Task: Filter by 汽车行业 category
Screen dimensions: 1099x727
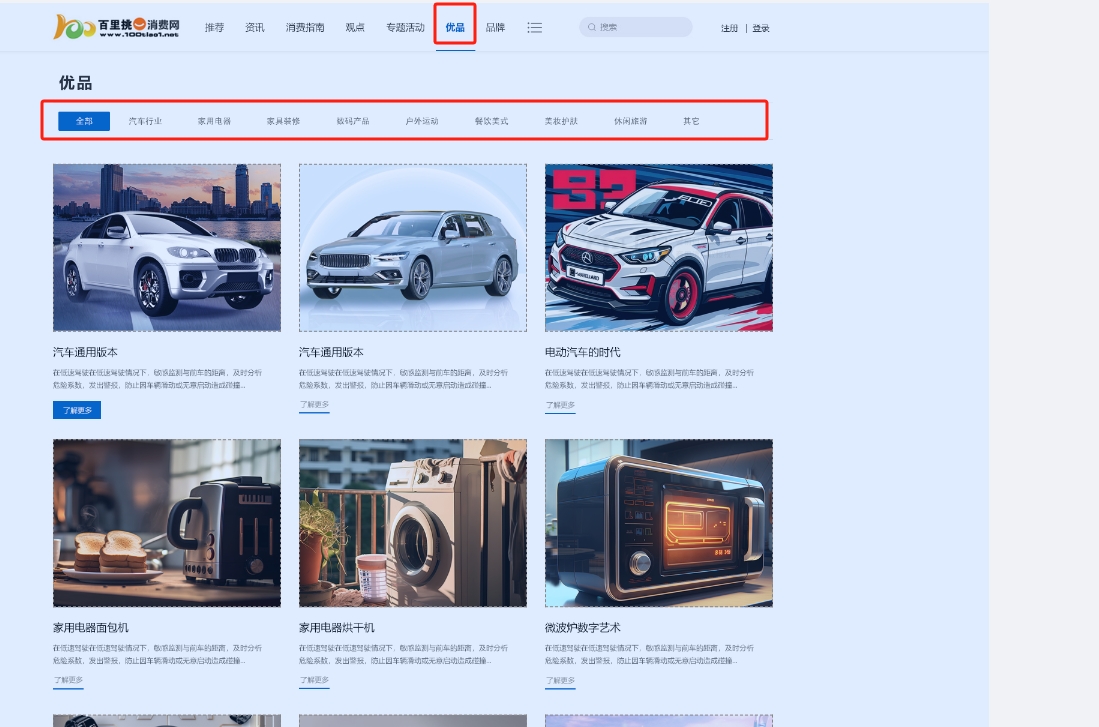Action: coord(145,121)
